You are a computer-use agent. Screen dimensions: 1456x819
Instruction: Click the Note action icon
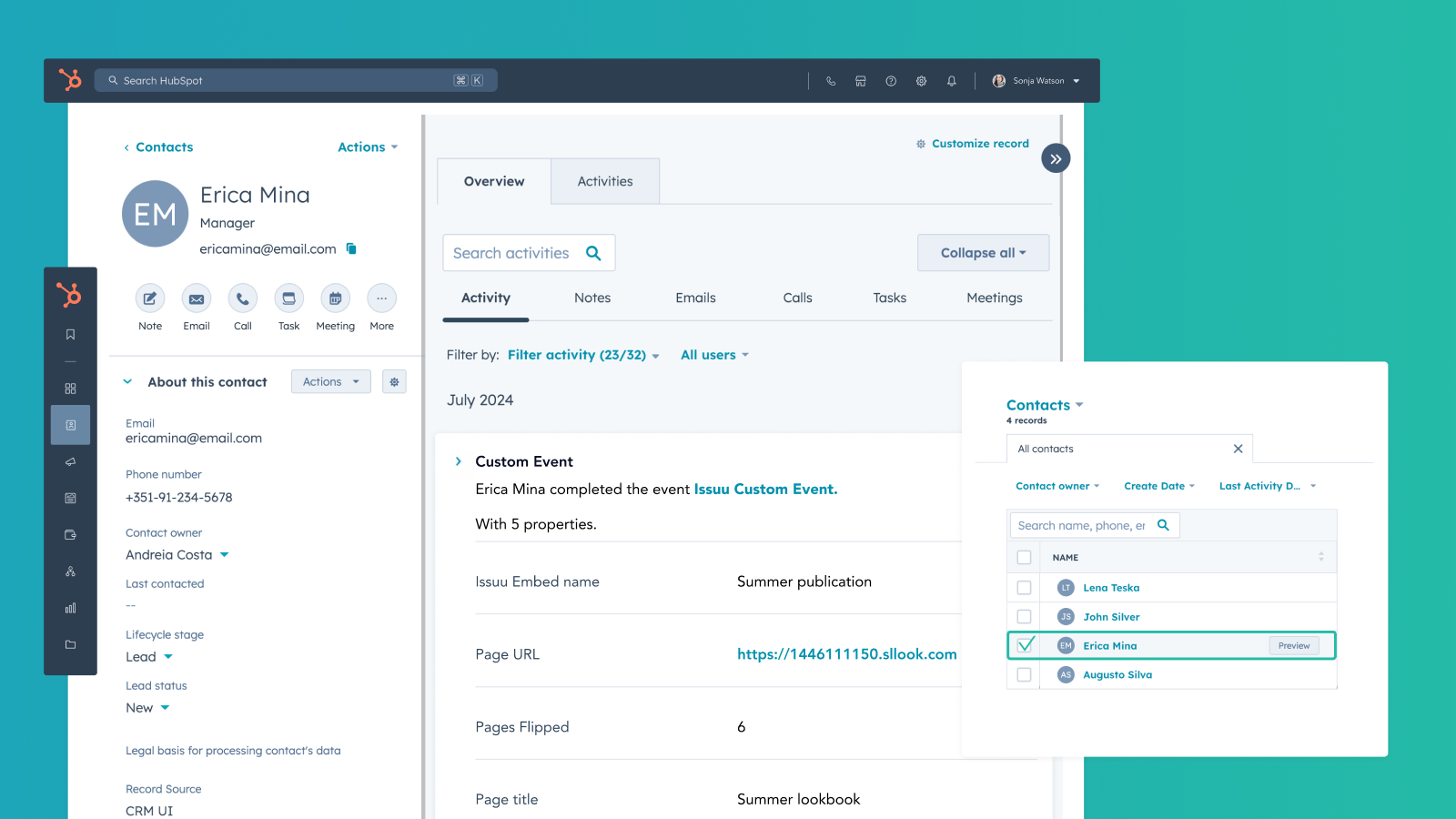coord(150,298)
